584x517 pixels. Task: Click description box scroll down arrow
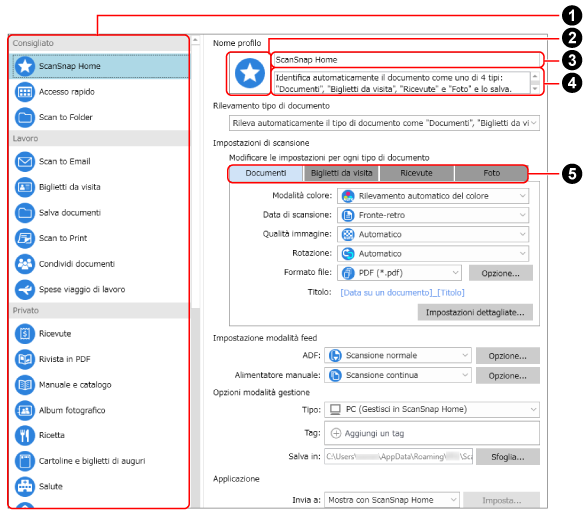pos(535,89)
